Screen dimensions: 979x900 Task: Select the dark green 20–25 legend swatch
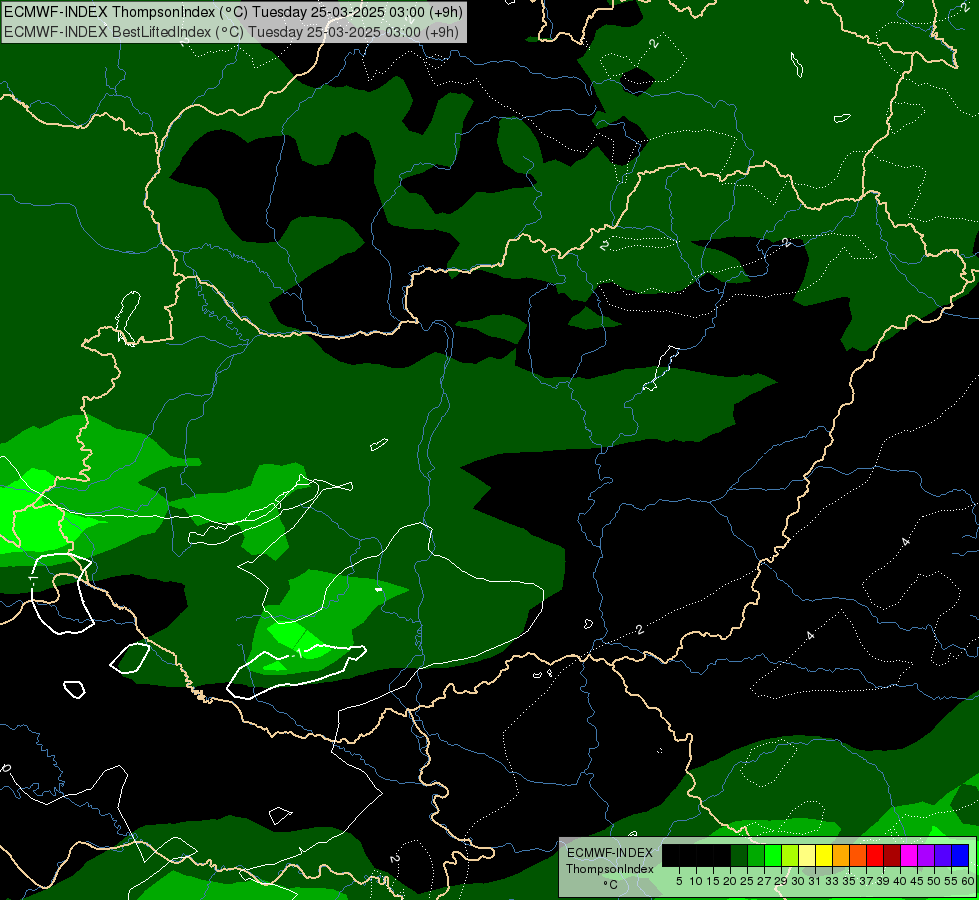click(x=739, y=855)
